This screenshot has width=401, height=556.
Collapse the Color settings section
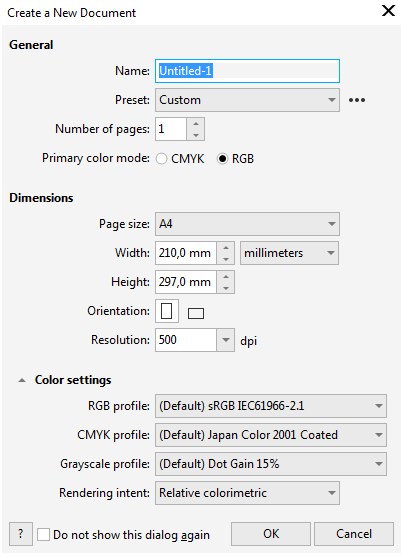22,380
